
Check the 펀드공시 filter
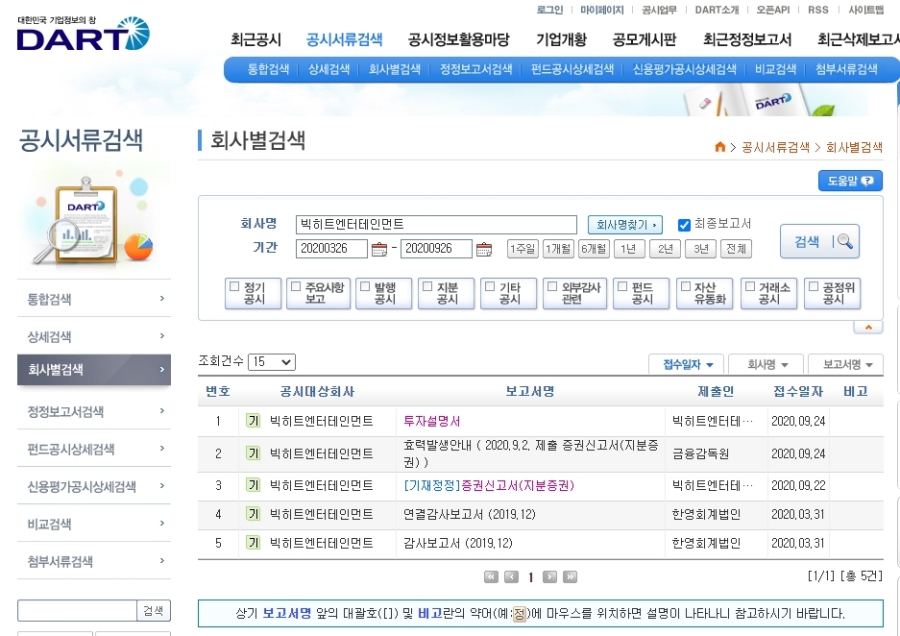pyautogui.click(x=623, y=286)
